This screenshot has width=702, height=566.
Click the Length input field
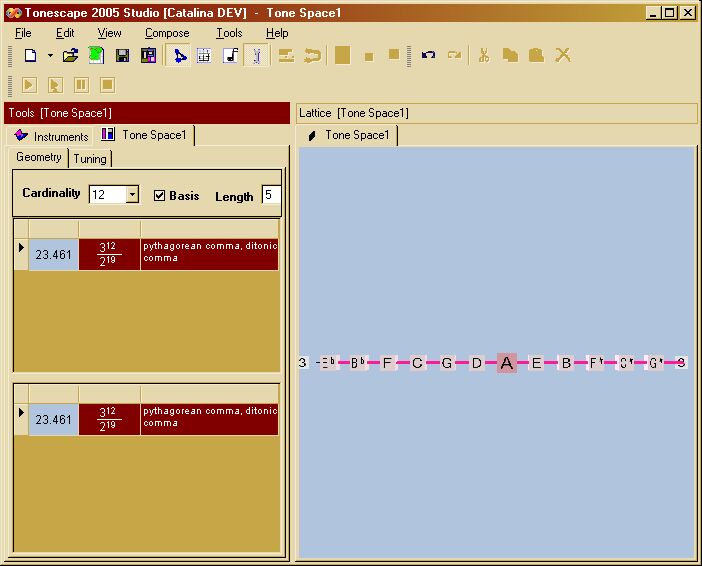(271, 195)
